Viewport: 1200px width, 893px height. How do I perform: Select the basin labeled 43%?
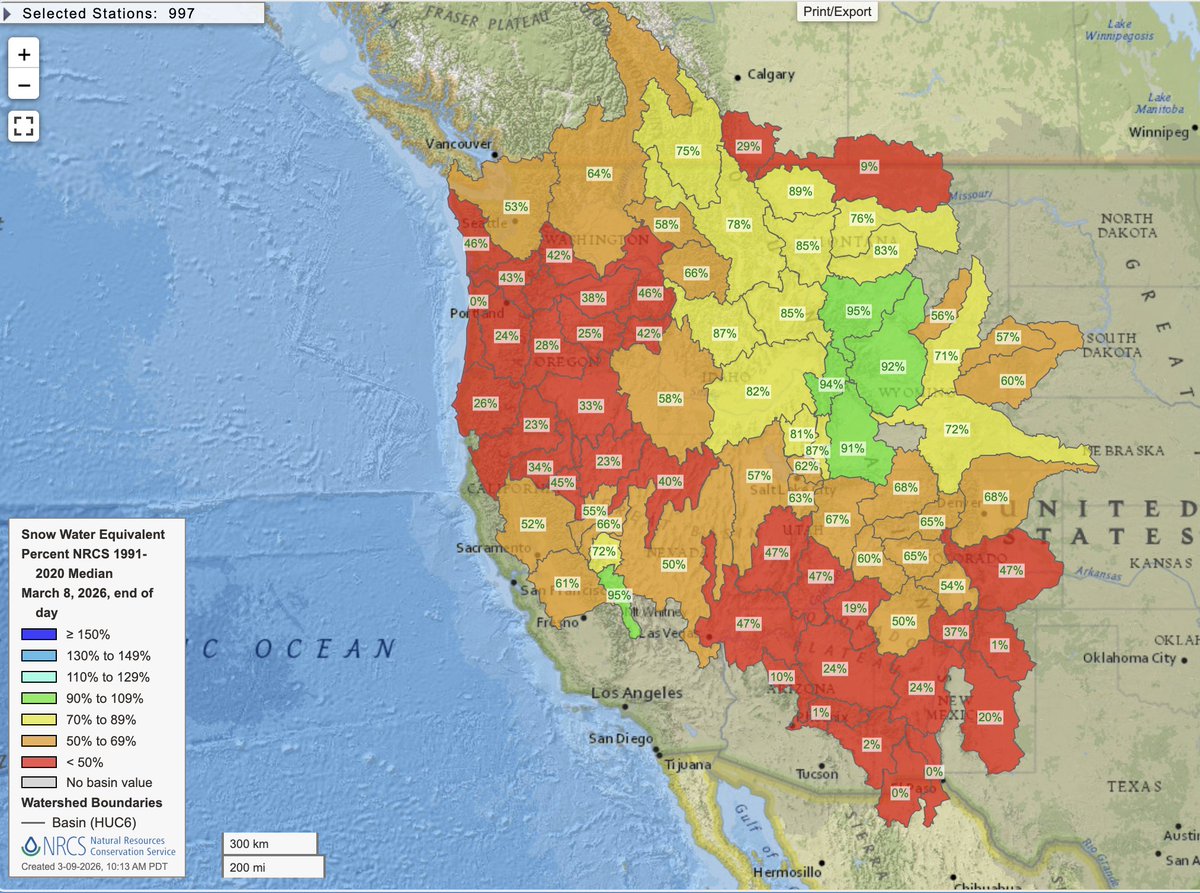(x=511, y=278)
